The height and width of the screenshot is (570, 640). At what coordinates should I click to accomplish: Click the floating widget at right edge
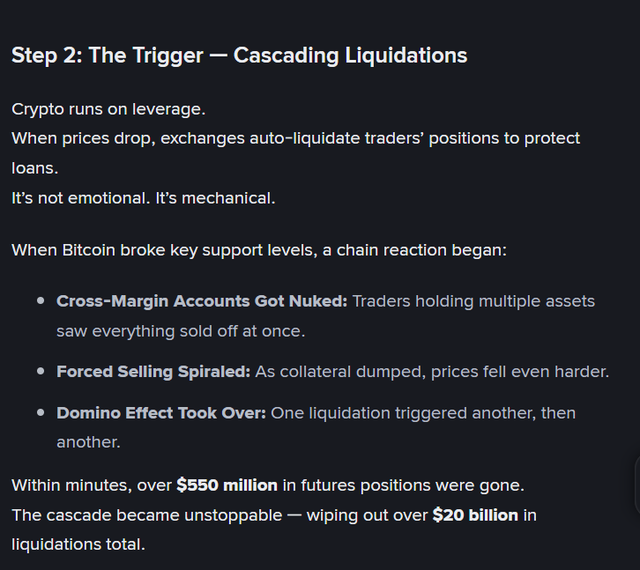636,483
